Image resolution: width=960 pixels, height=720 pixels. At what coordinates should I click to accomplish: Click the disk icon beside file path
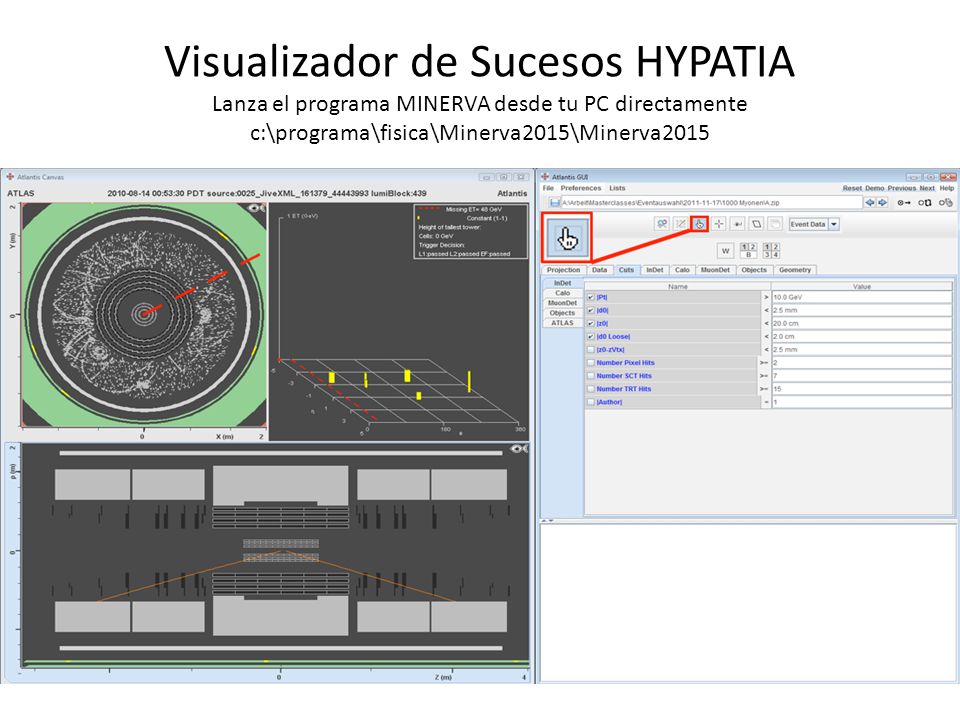click(555, 203)
